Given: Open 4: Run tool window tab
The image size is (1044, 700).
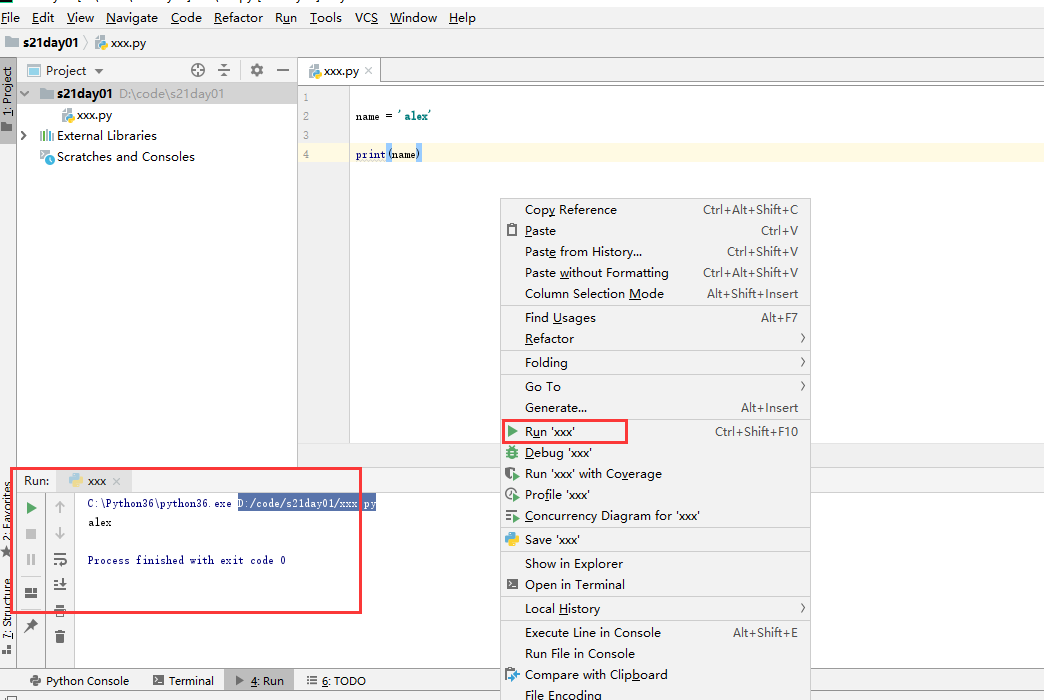Looking at the screenshot, I should click(x=260, y=681).
